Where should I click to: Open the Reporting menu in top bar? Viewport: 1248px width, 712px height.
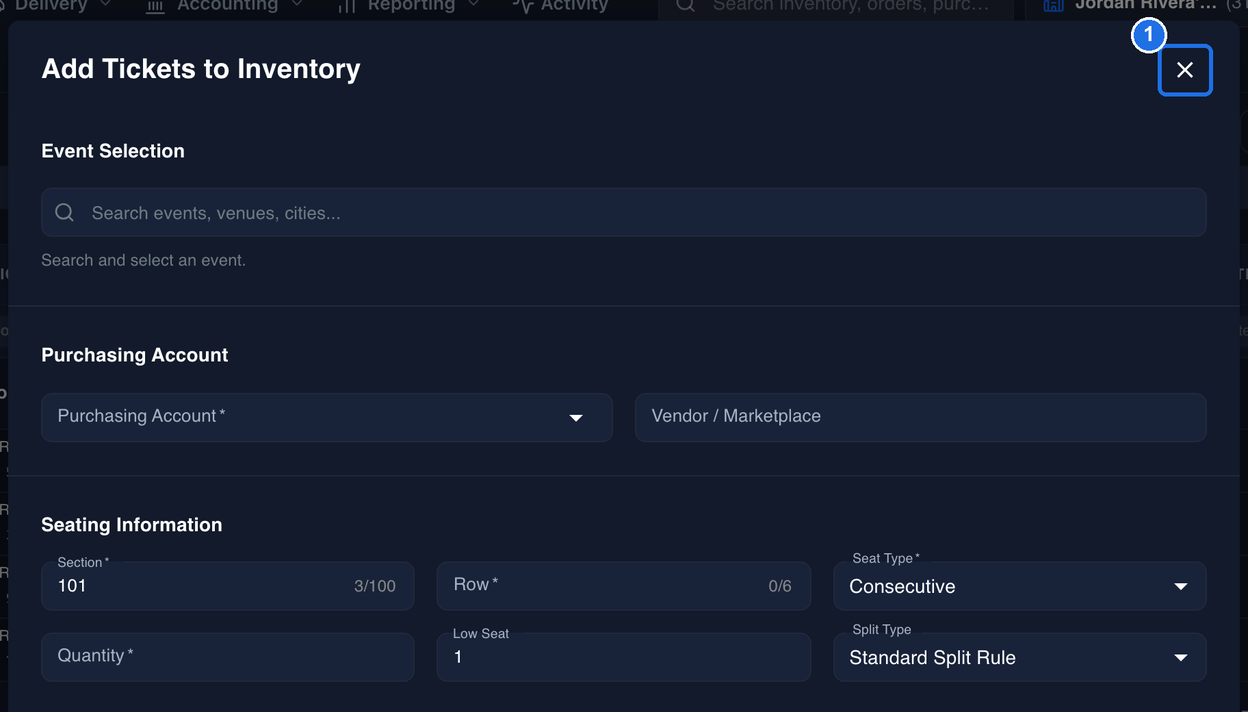[409, 6]
